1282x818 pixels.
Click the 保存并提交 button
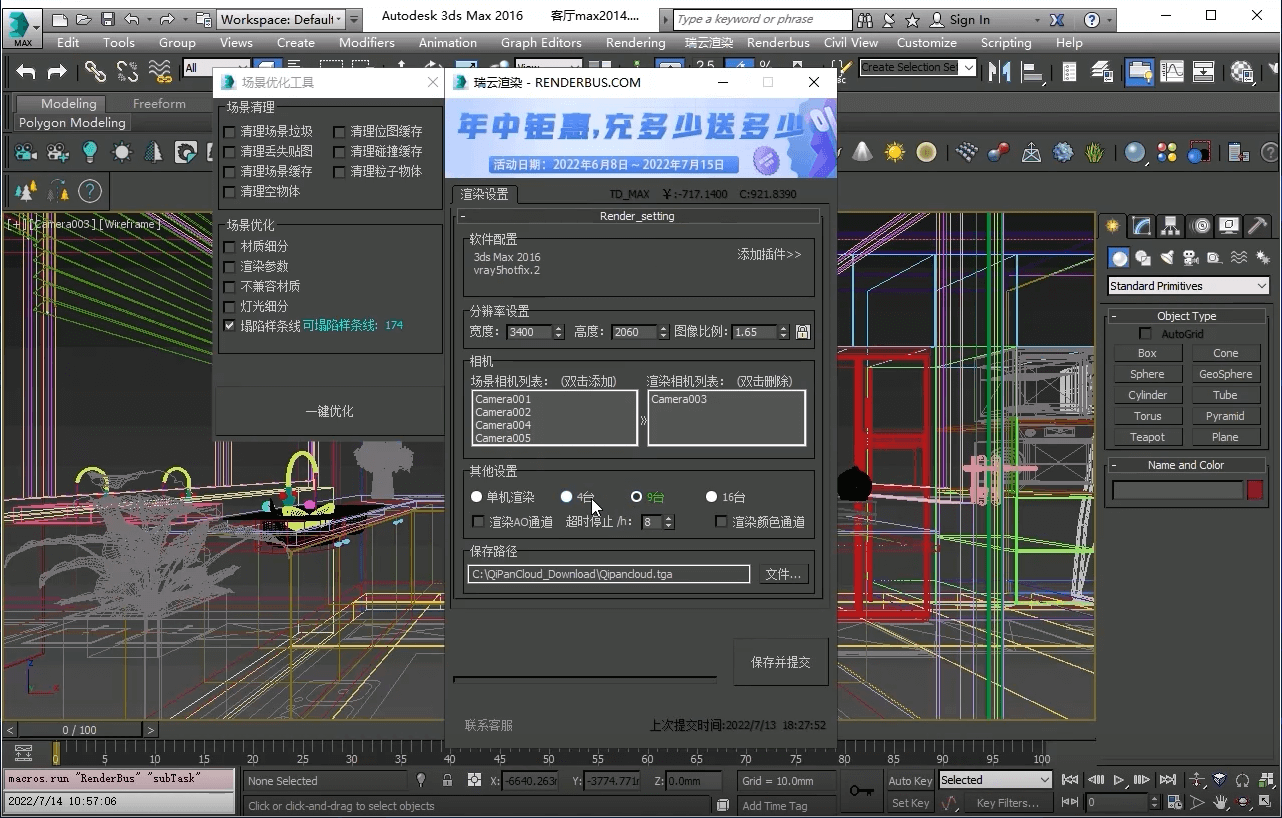781,662
